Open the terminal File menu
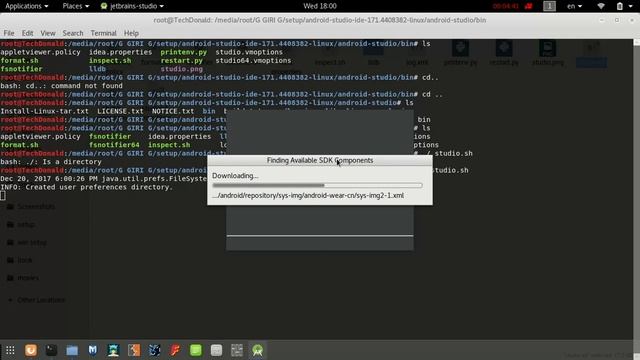This screenshot has height=360, width=640. tap(9, 33)
